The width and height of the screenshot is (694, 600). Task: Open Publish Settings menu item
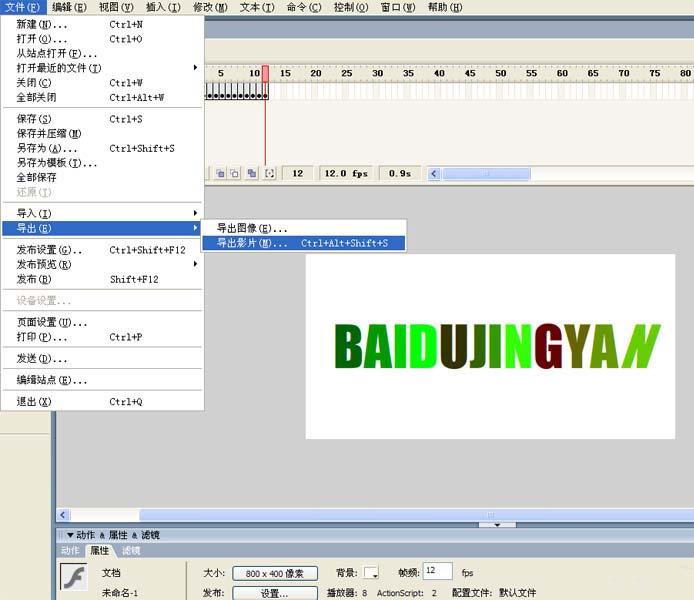(x=102, y=250)
